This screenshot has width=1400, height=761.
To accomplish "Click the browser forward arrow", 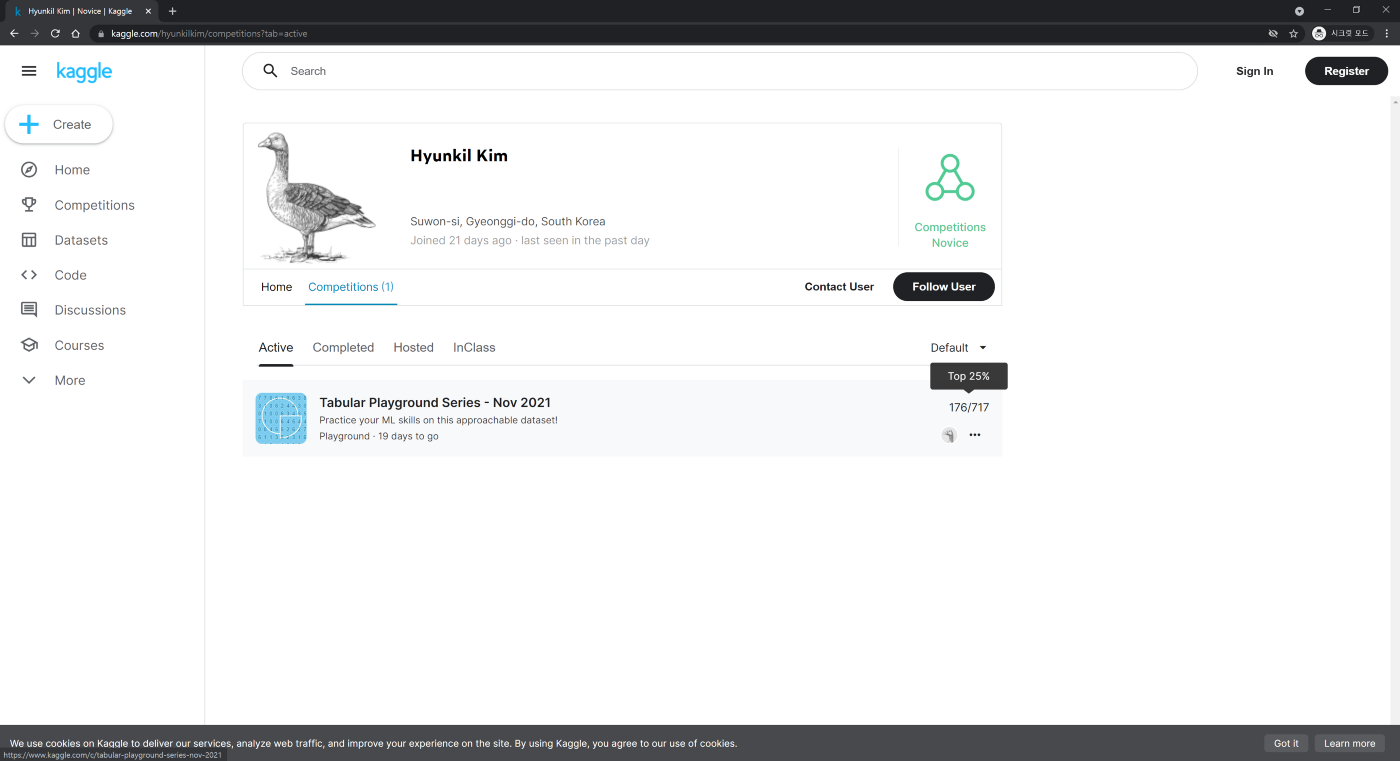I will click(35, 33).
